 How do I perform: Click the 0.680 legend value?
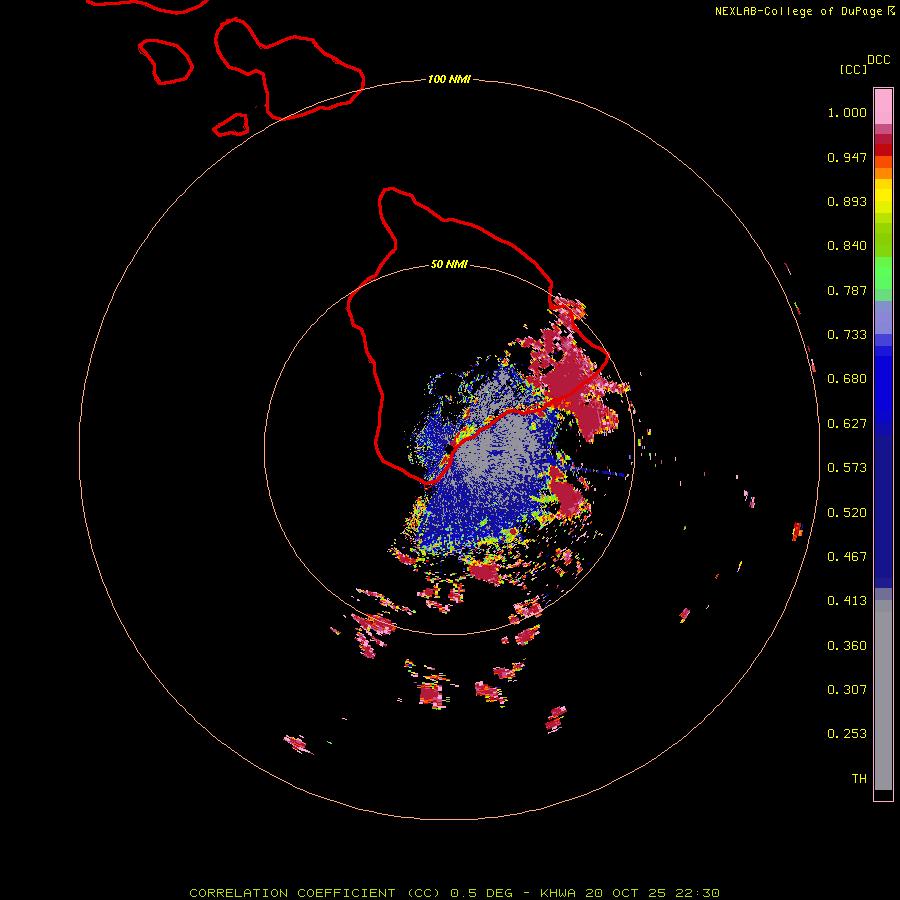pyautogui.click(x=847, y=379)
